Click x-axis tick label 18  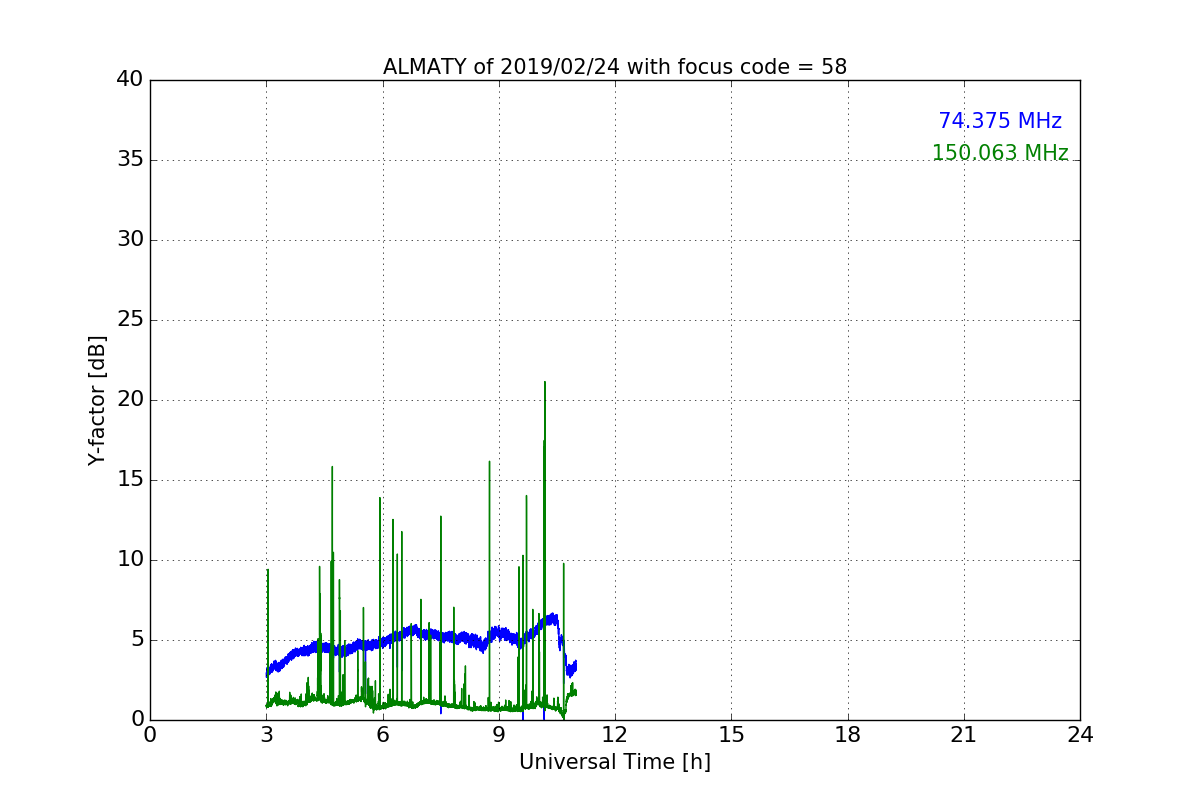(x=848, y=735)
